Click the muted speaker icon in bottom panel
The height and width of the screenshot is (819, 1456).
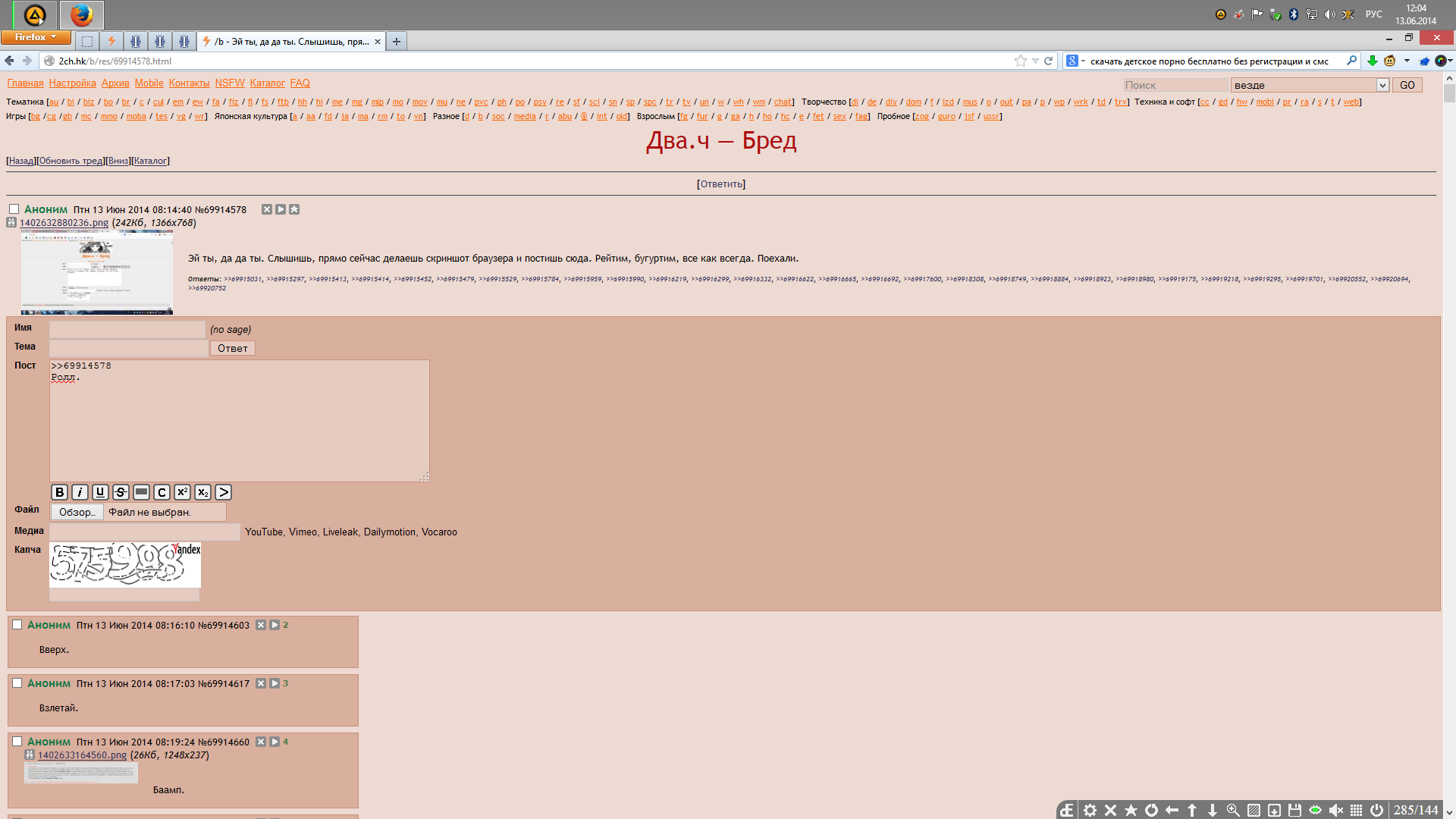1335,810
